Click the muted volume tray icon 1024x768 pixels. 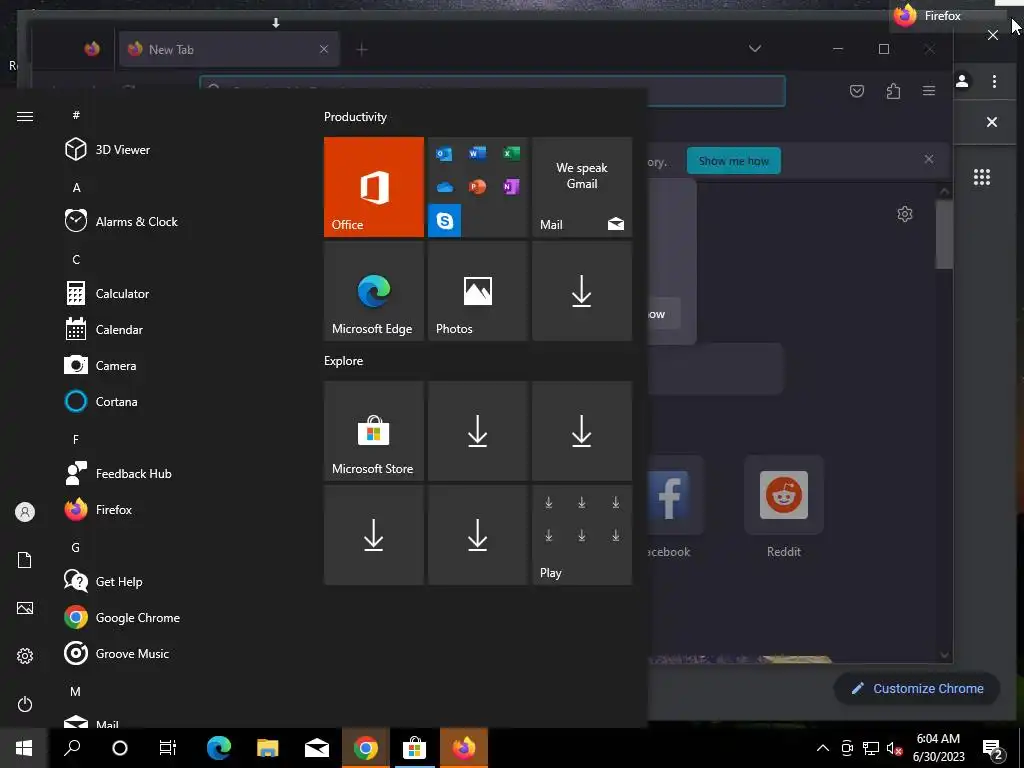(x=895, y=748)
